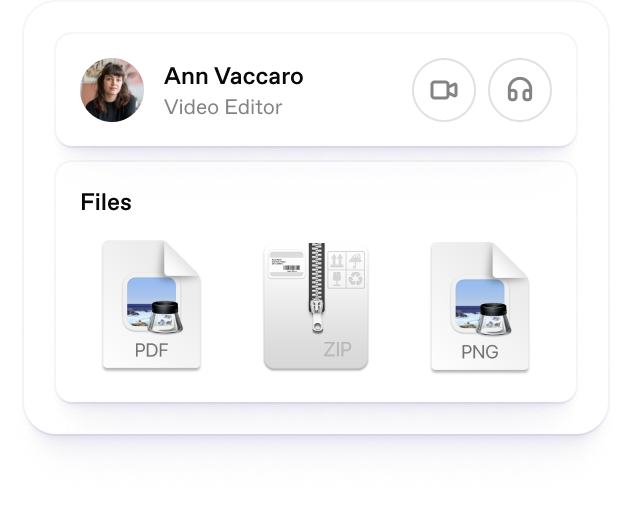
Task: Click the ZIP label text
Action: click(x=337, y=349)
